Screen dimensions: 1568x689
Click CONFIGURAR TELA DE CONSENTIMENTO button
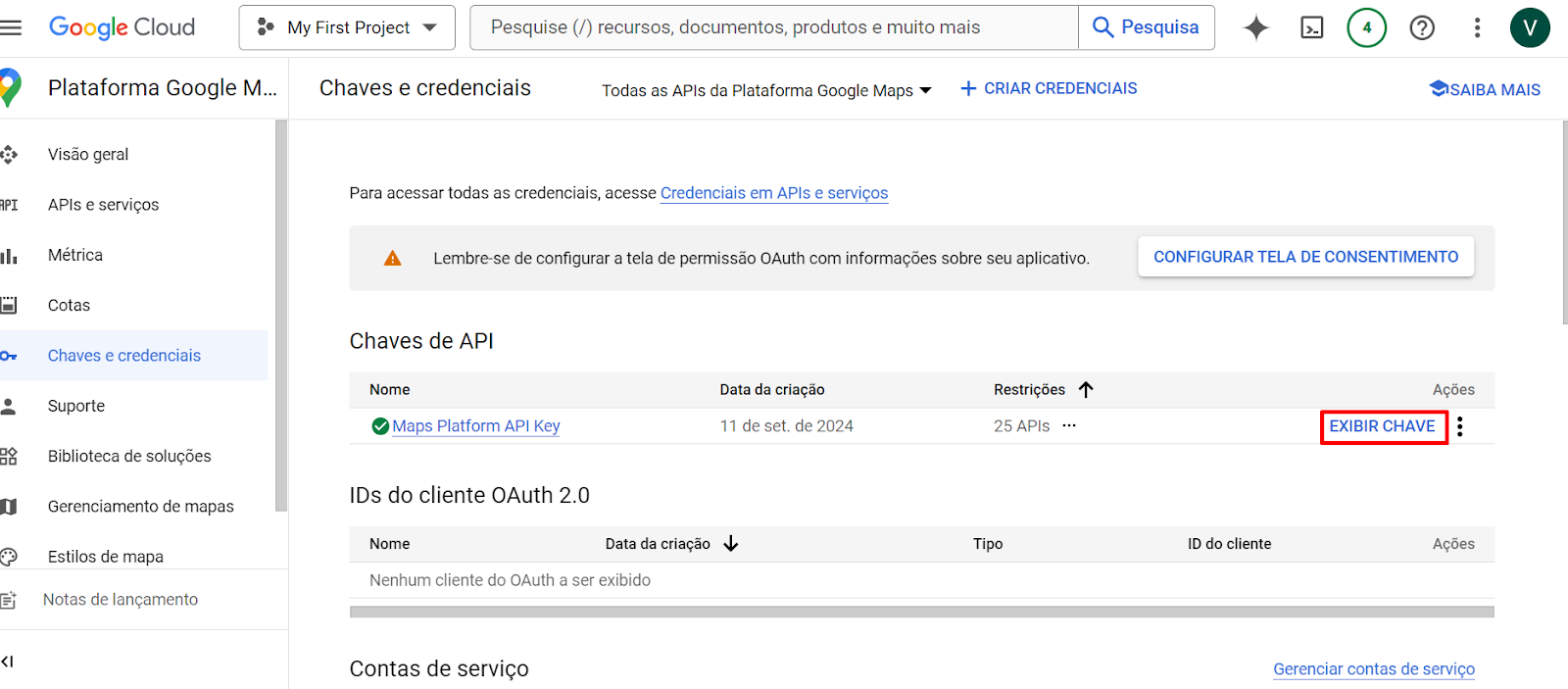pyautogui.click(x=1306, y=257)
